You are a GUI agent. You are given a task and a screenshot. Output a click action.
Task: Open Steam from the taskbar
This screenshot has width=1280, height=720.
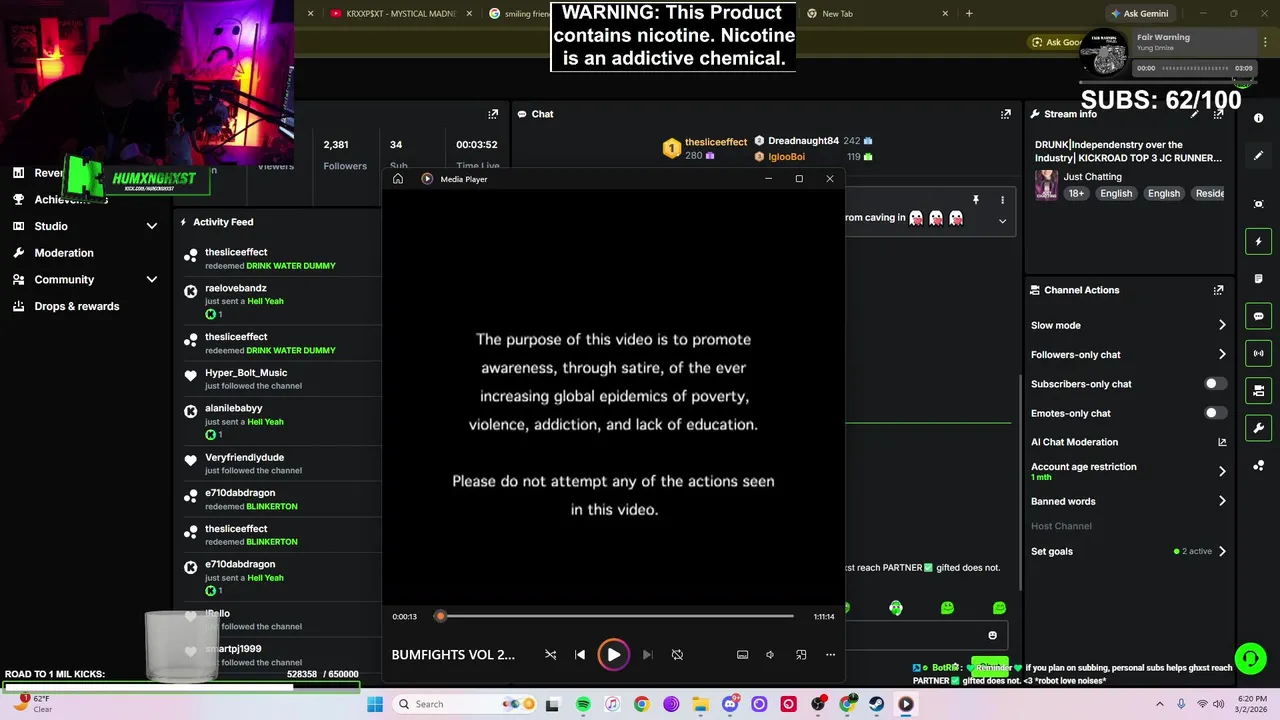click(876, 704)
